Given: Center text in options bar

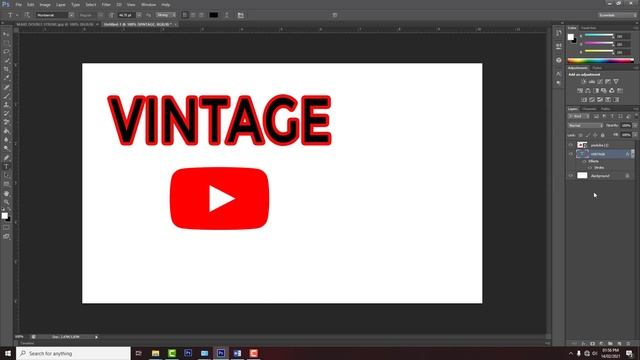Looking at the screenshot, I should click(193, 15).
